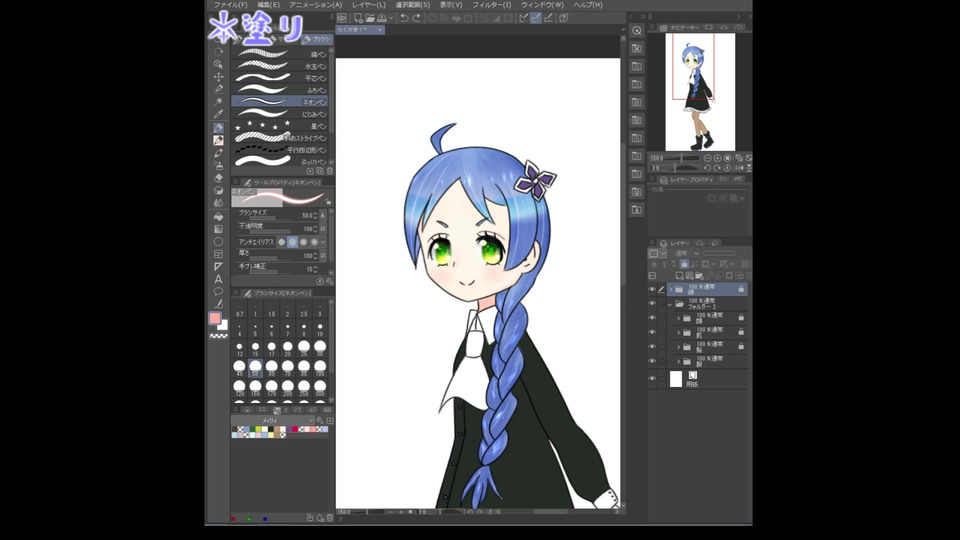The height and width of the screenshot is (540, 960).
Task: Click the New canvas icon
Action: 358,18
